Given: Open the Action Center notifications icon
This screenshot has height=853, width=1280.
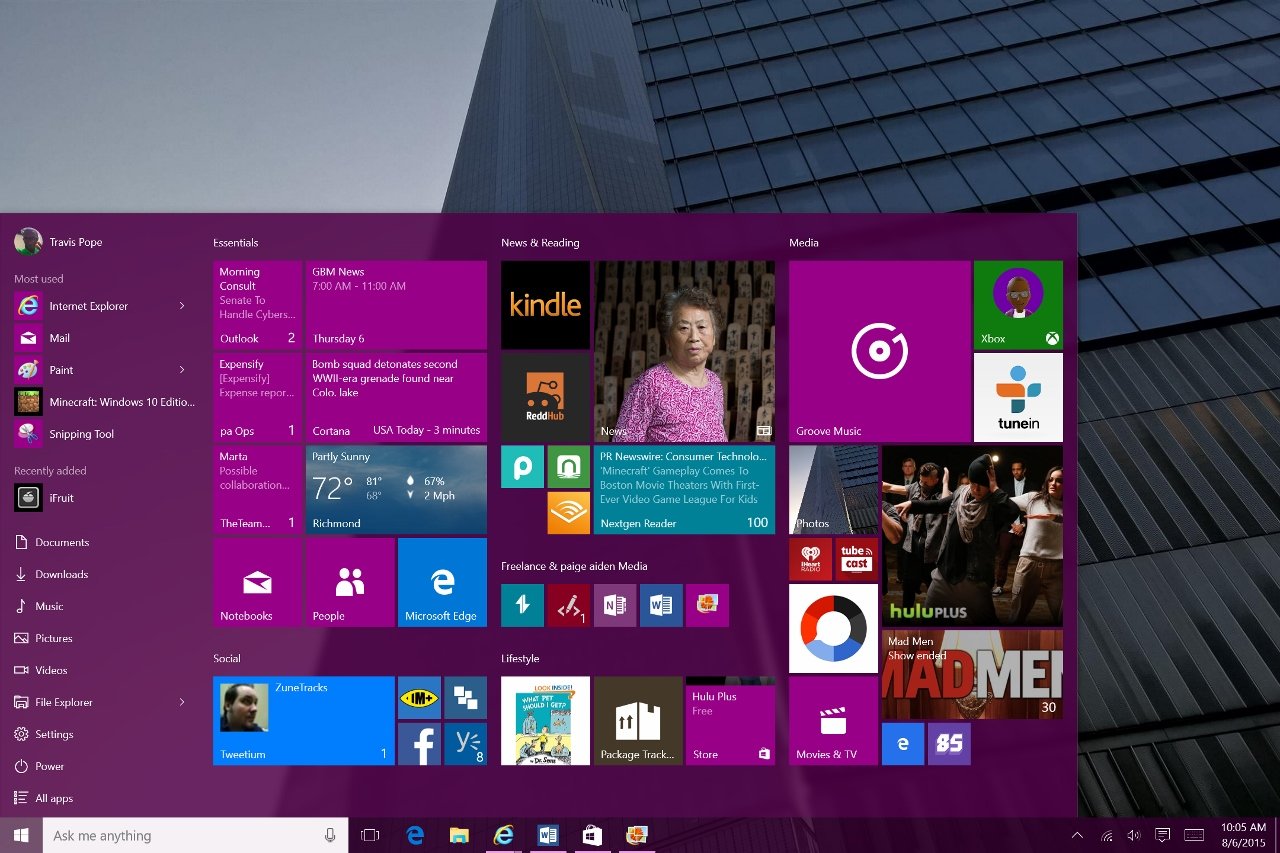Looking at the screenshot, I should coord(1163,835).
